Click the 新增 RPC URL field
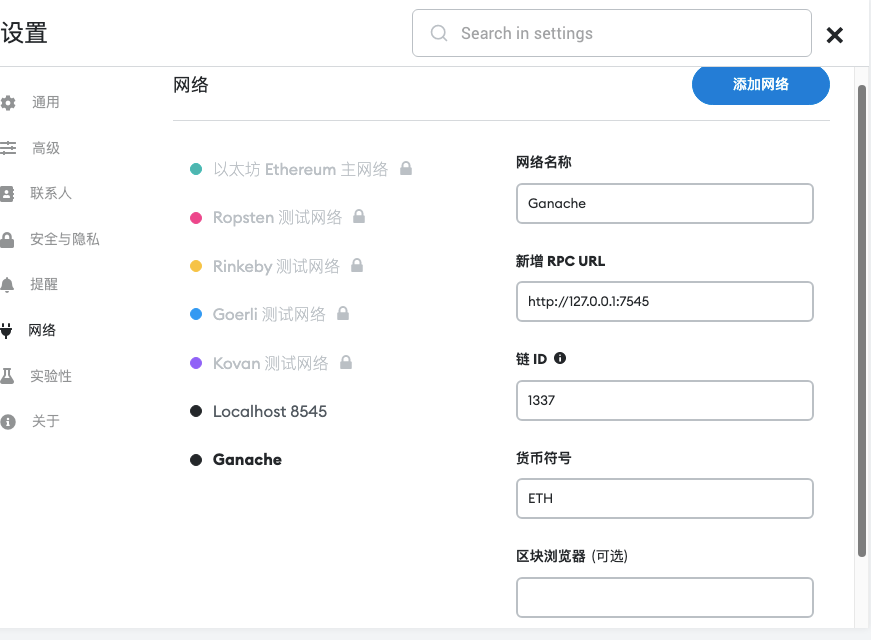871x640 pixels. pyautogui.click(x=664, y=301)
